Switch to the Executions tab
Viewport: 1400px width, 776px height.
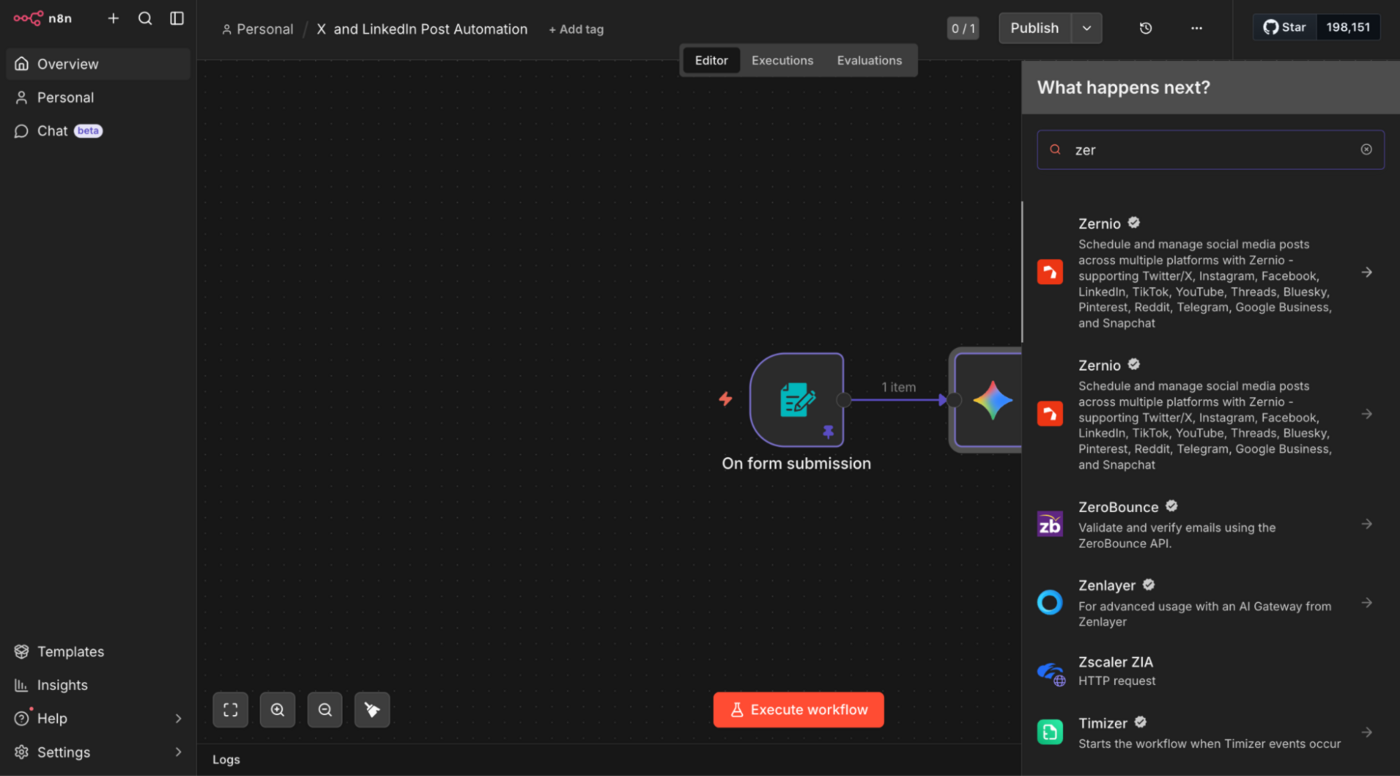[782, 60]
